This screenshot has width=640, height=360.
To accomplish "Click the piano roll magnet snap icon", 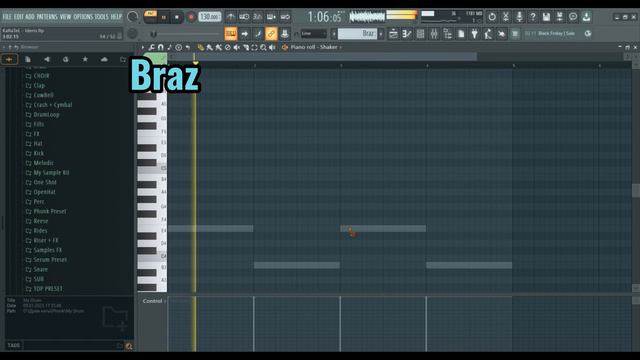I will tap(160, 47).
